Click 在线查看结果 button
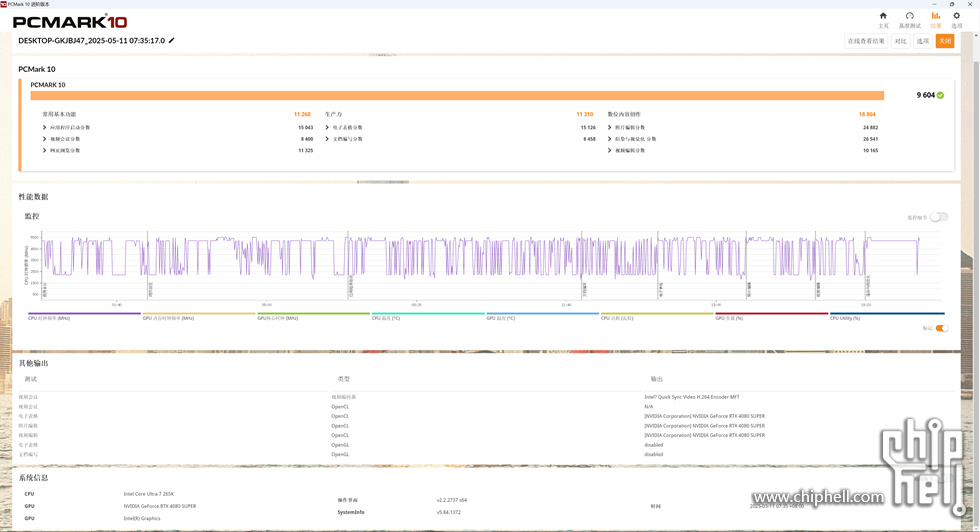Image resolution: width=980 pixels, height=532 pixels. point(866,41)
